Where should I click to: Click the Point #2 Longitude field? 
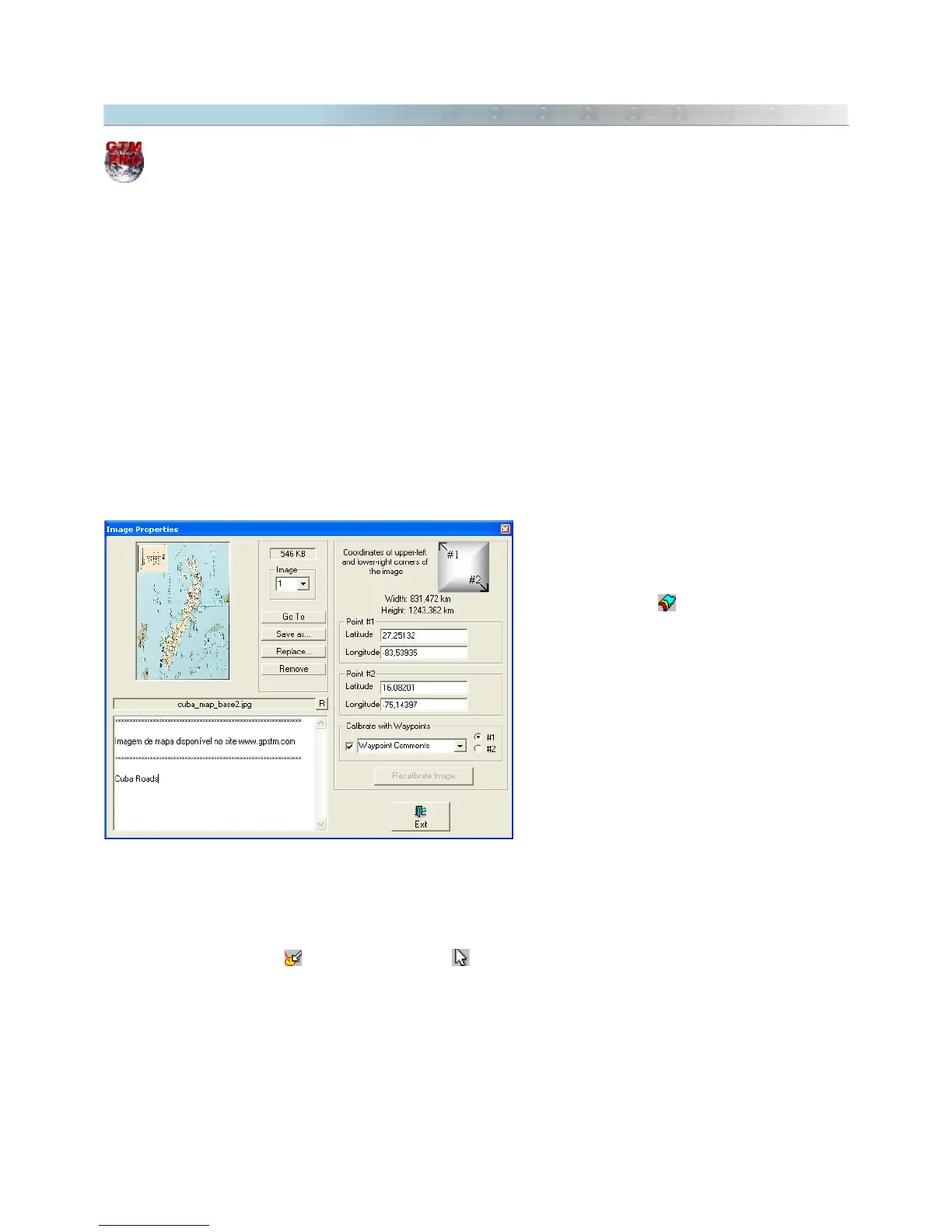pos(423,705)
